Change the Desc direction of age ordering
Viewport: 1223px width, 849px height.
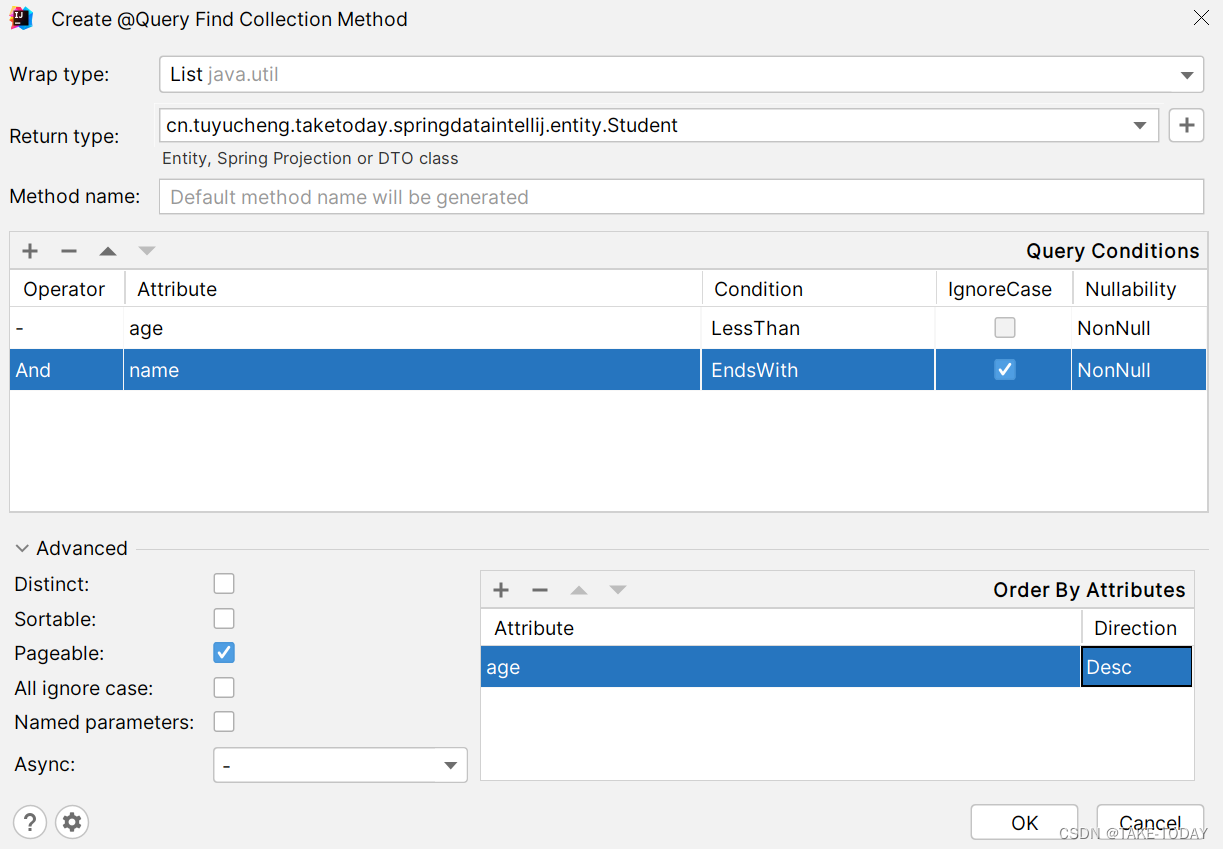click(1136, 667)
